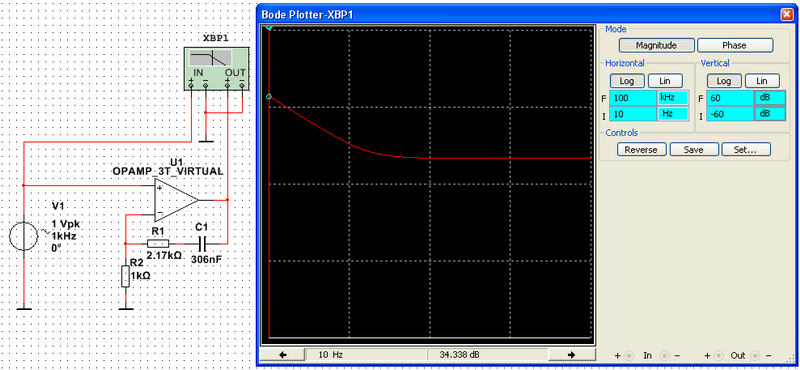
Task: Select the U1 op-amp symbol
Action: (x=176, y=200)
